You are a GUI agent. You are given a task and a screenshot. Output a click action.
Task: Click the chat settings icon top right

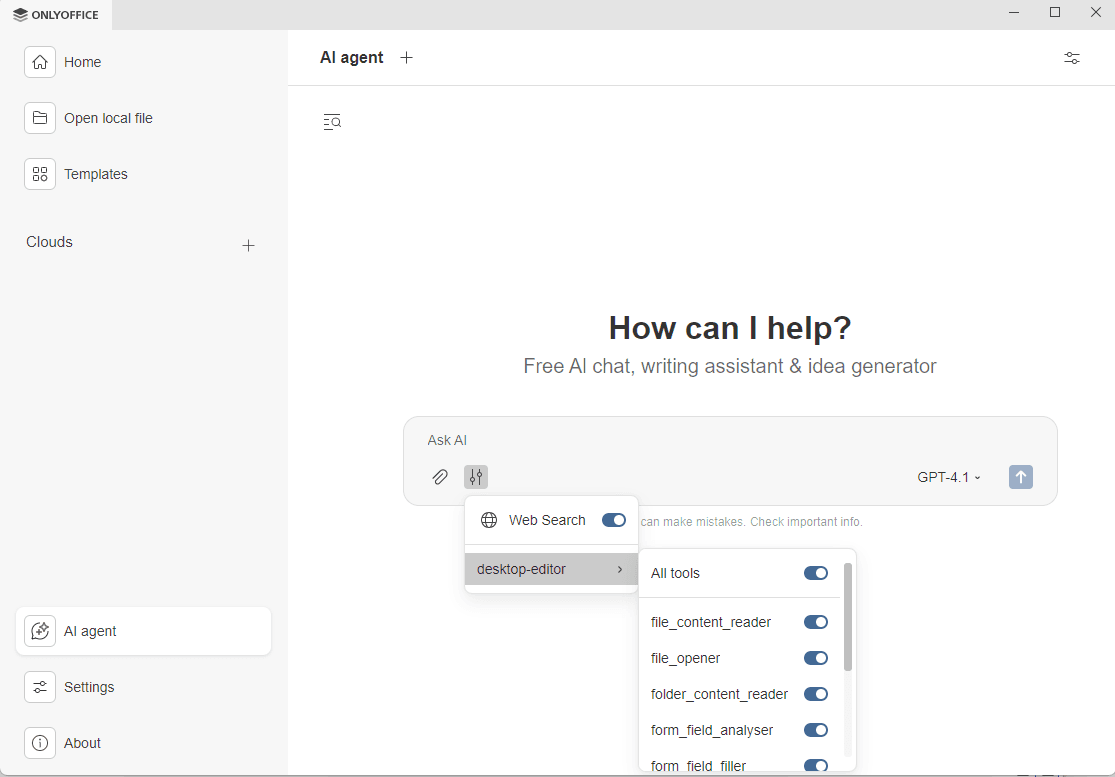(x=1071, y=58)
